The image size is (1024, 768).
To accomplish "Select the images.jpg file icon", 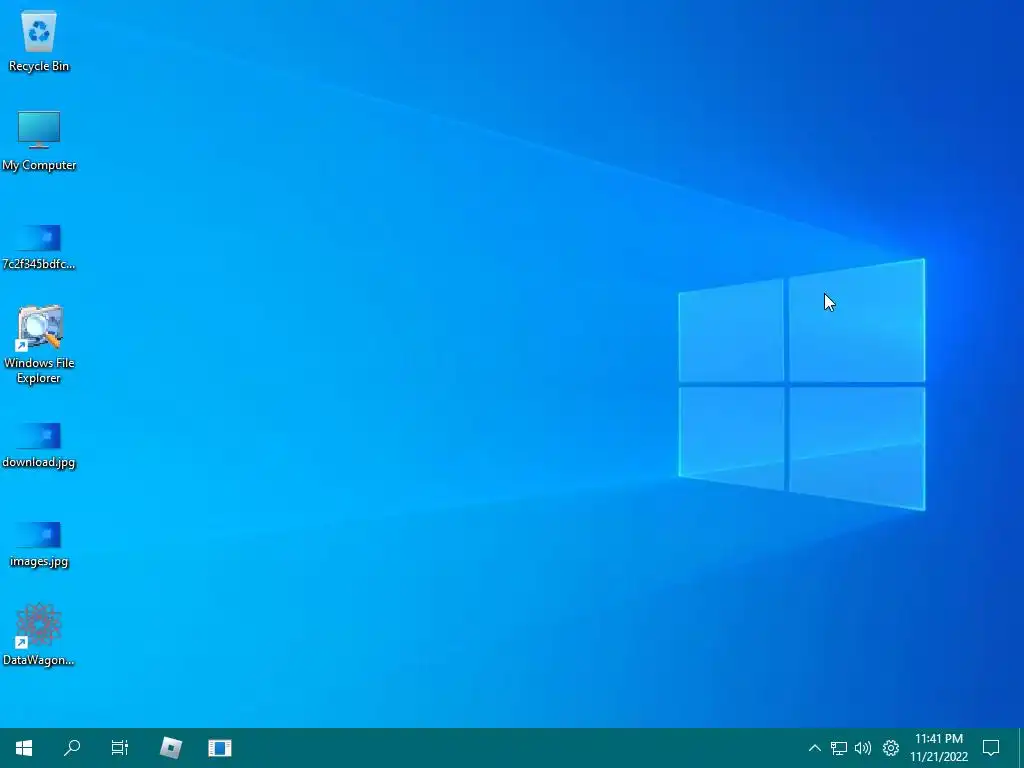I will [39, 545].
